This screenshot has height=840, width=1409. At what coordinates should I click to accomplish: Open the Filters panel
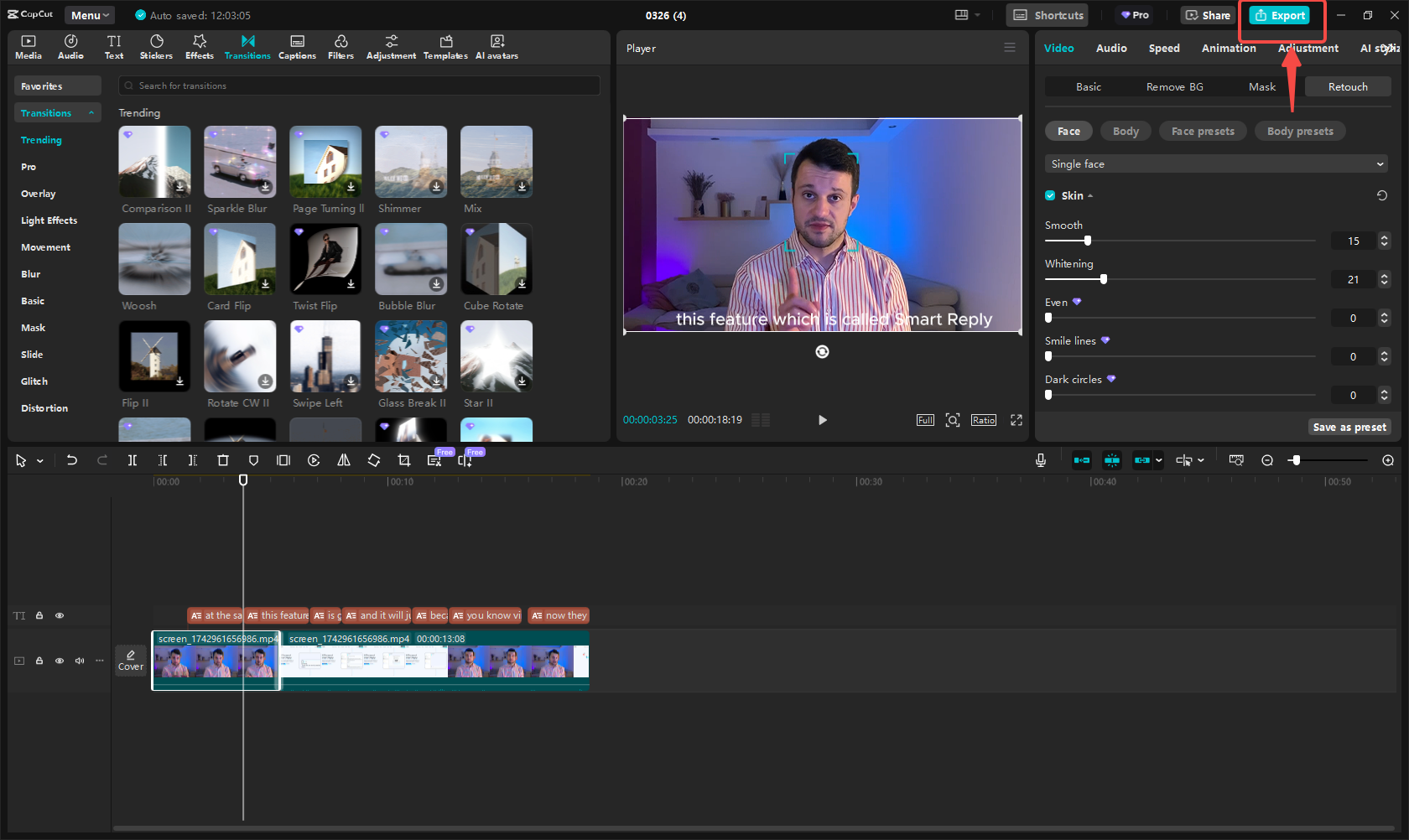click(341, 47)
